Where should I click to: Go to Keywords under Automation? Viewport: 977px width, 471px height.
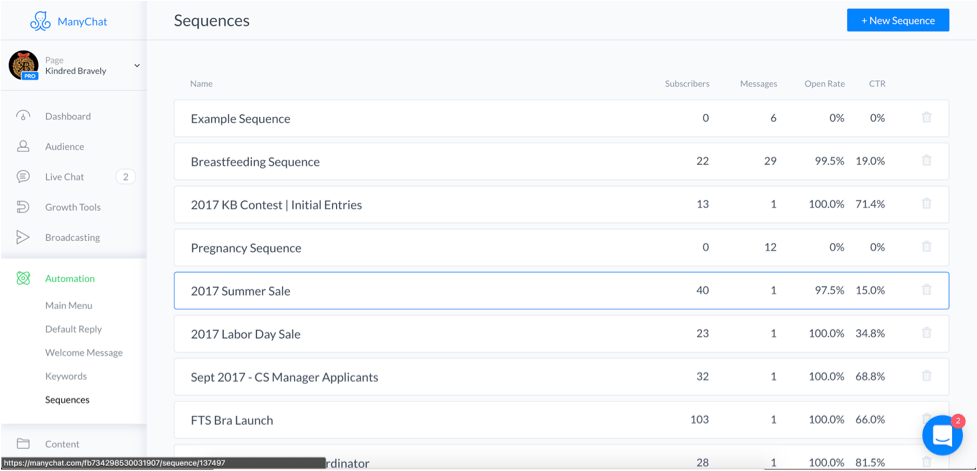point(65,376)
